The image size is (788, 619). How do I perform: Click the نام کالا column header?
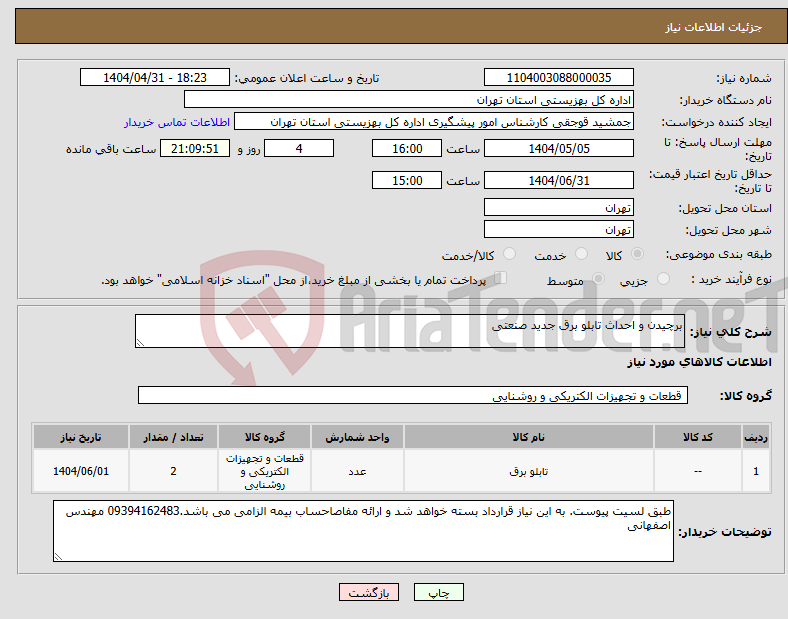coord(529,437)
